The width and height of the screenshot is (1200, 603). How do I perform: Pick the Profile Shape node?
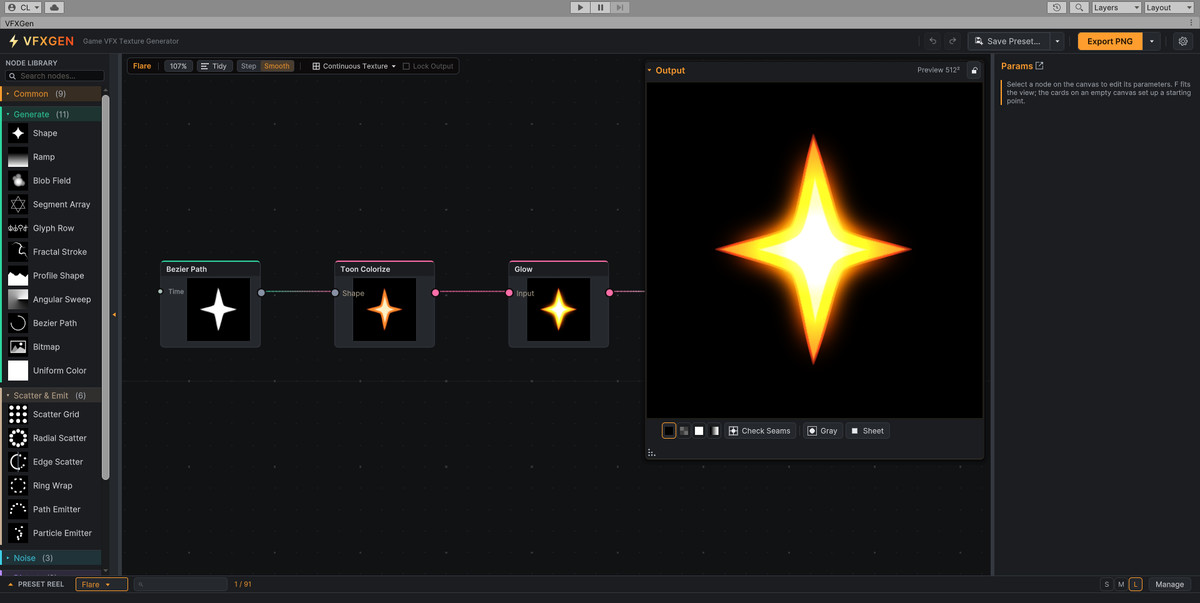(54, 276)
